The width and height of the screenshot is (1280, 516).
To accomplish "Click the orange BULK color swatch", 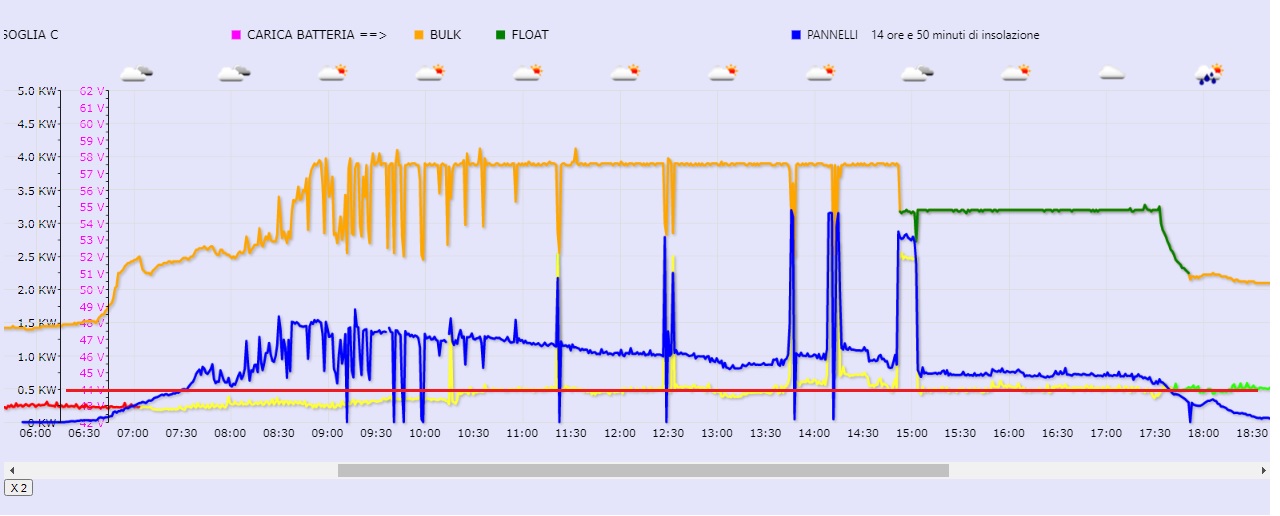I will click(x=420, y=35).
